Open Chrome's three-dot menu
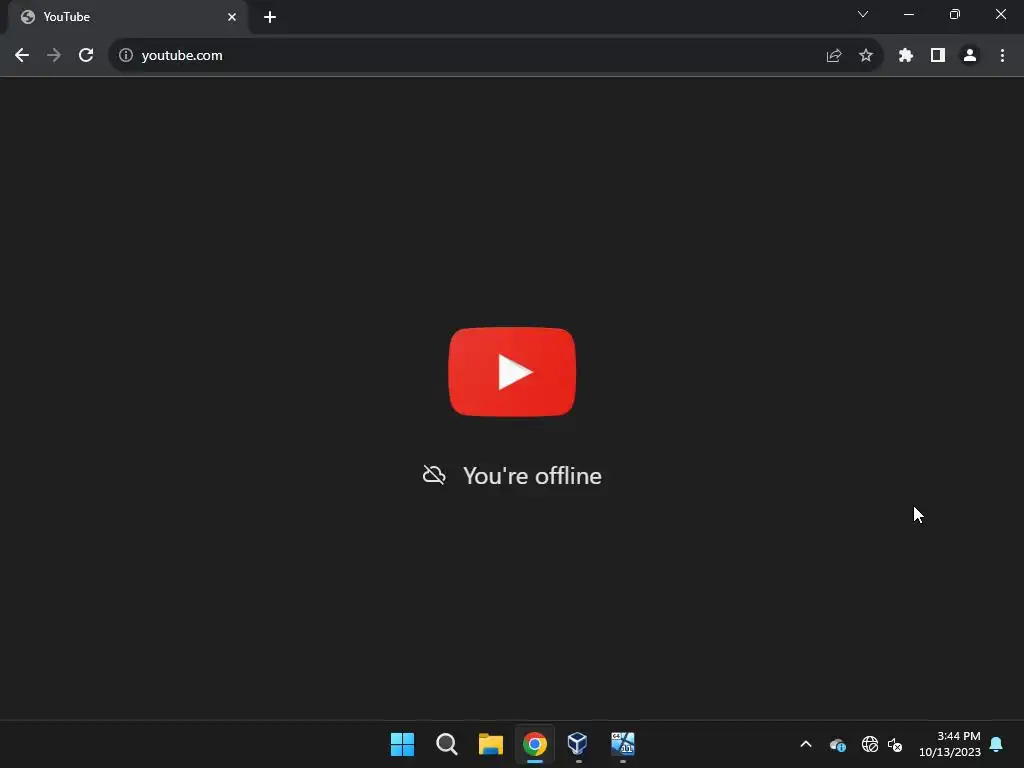Viewport: 1024px width, 768px height. click(x=1002, y=56)
